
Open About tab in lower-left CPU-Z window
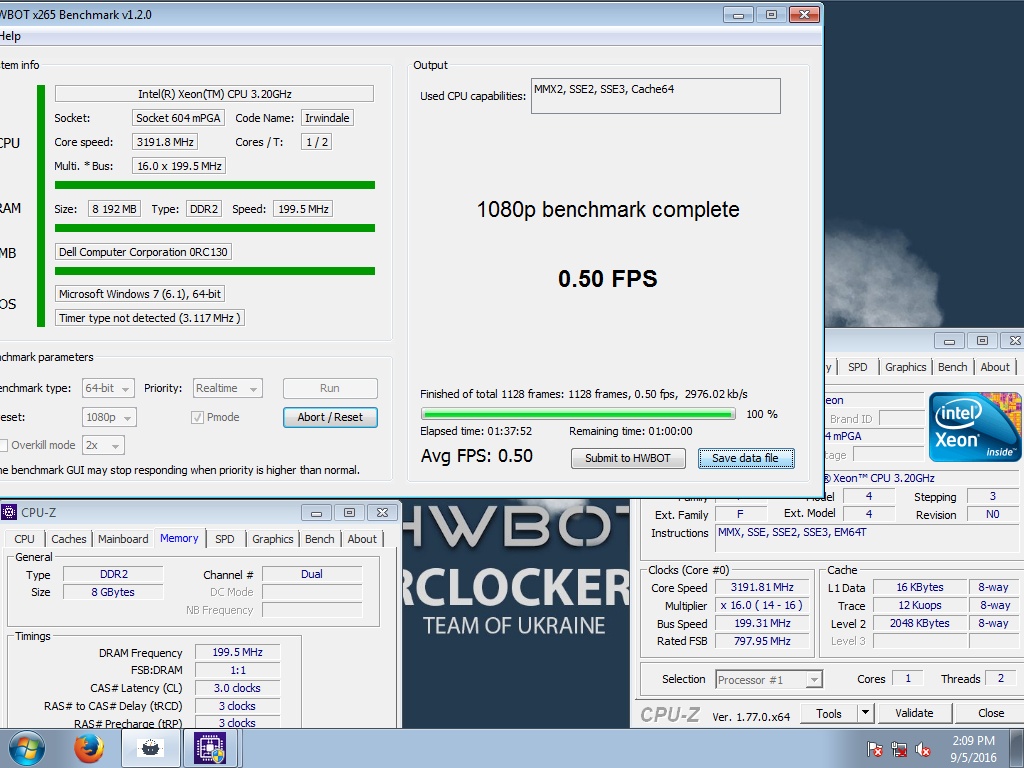click(362, 539)
